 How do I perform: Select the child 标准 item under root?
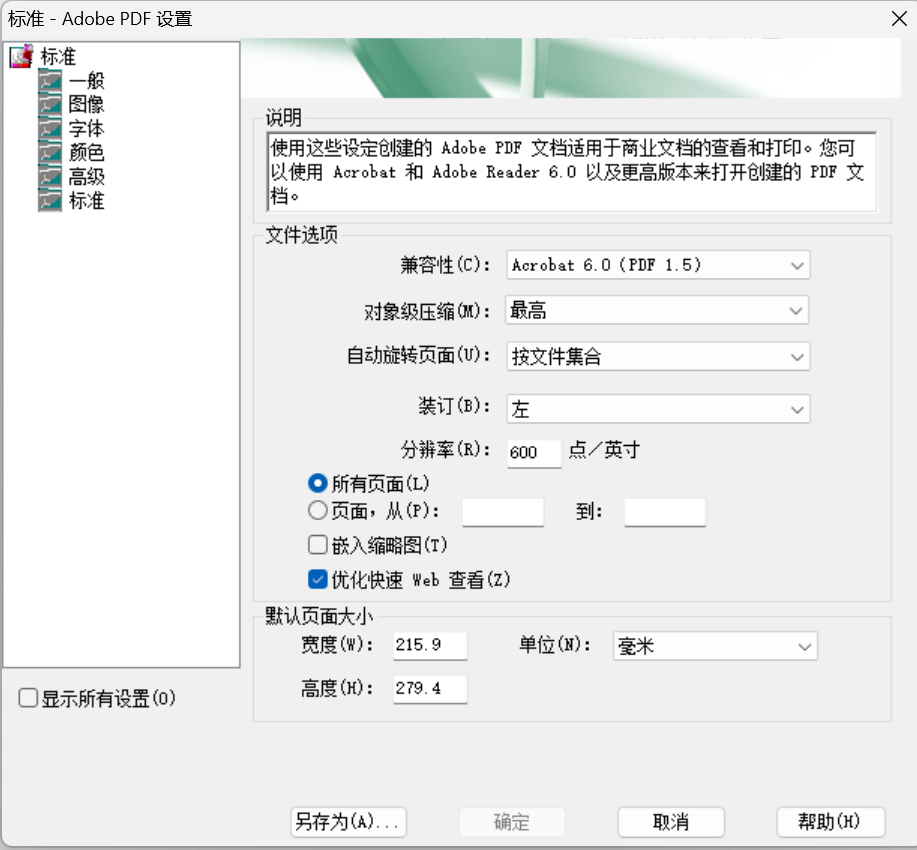(87, 200)
